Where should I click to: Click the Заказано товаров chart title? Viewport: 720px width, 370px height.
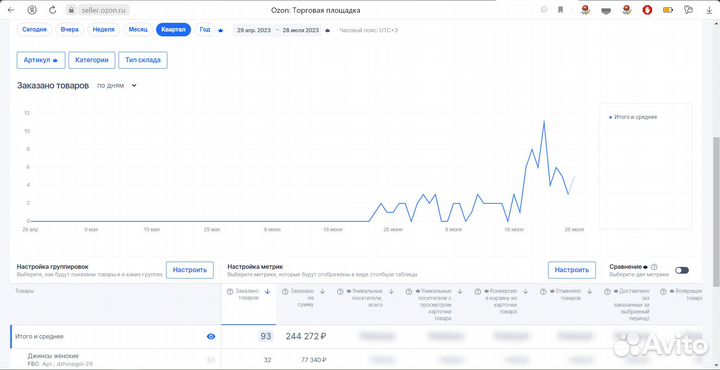point(53,85)
